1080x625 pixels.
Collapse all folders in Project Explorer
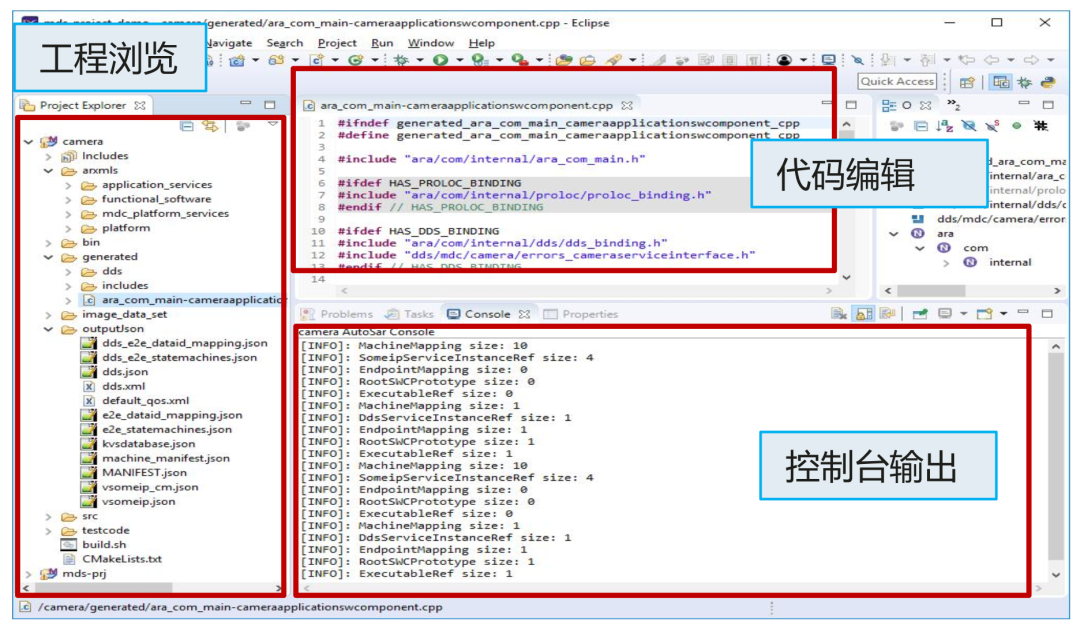click(186, 126)
